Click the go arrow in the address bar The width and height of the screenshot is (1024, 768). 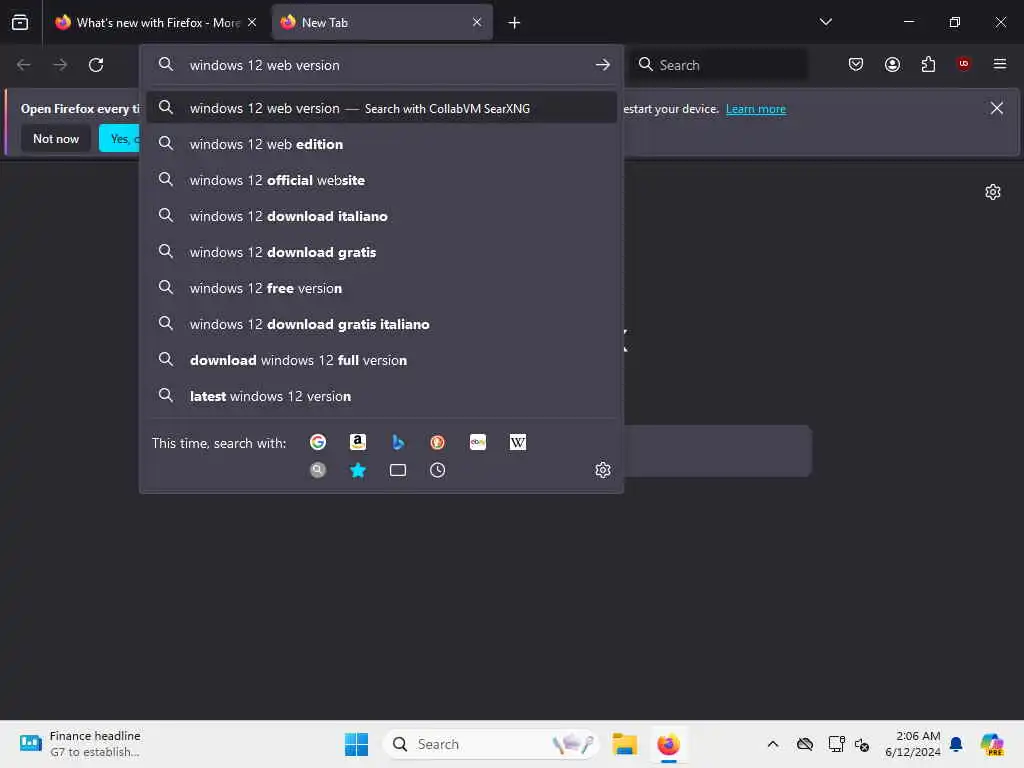tap(603, 65)
